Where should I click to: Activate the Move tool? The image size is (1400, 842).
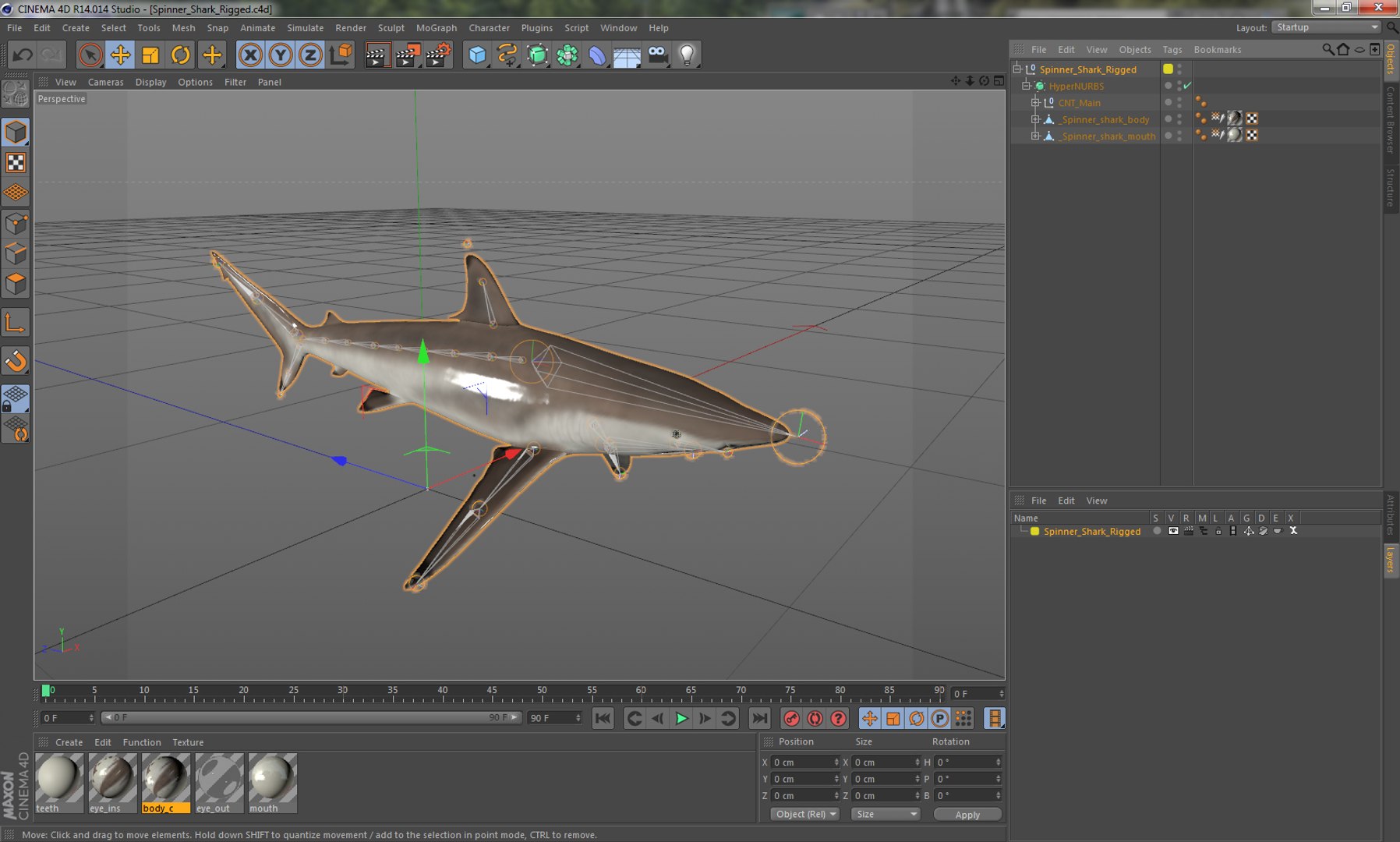coord(120,55)
